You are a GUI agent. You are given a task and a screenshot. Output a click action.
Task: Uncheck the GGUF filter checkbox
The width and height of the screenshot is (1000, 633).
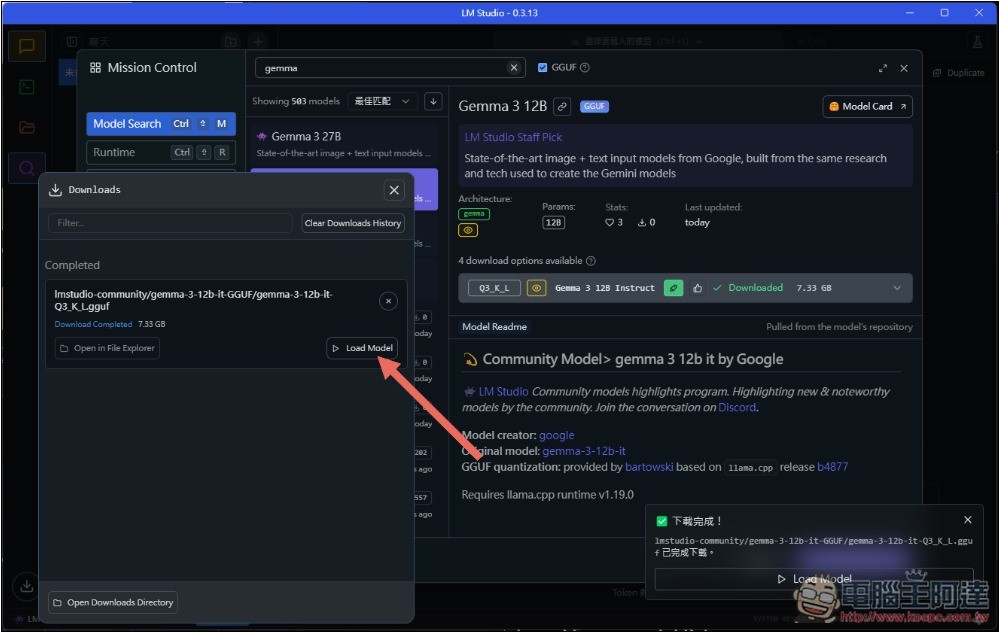pyautogui.click(x=543, y=68)
